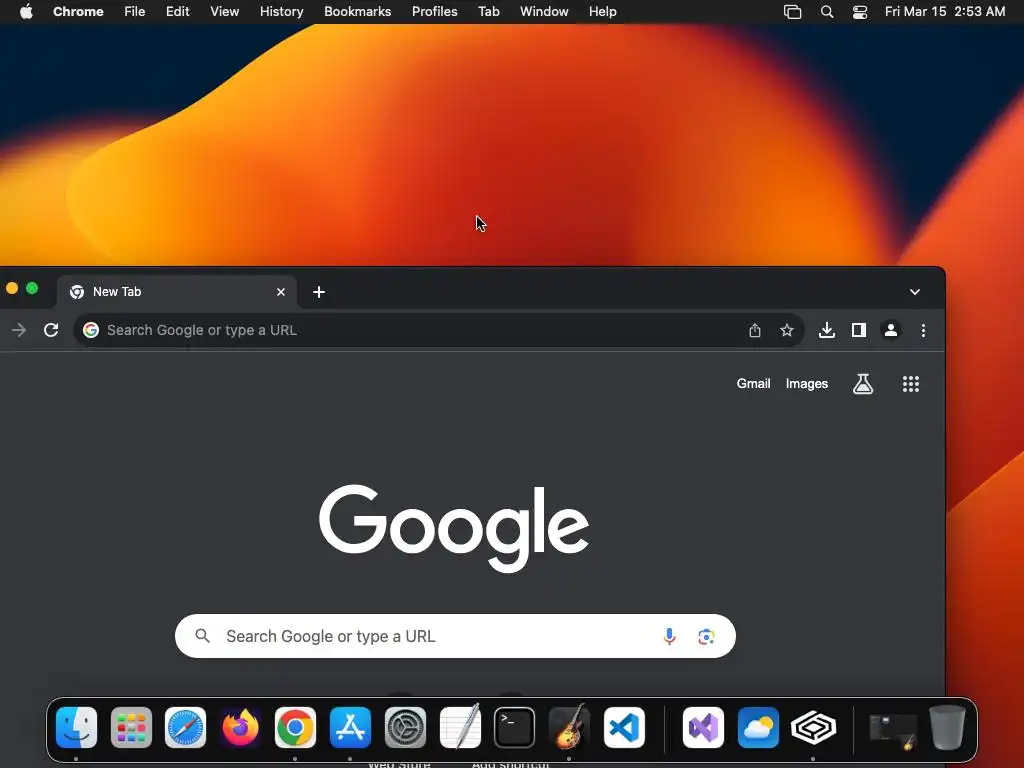Open Spotlight search in the menu bar
This screenshot has width=1024, height=768.
[827, 12]
